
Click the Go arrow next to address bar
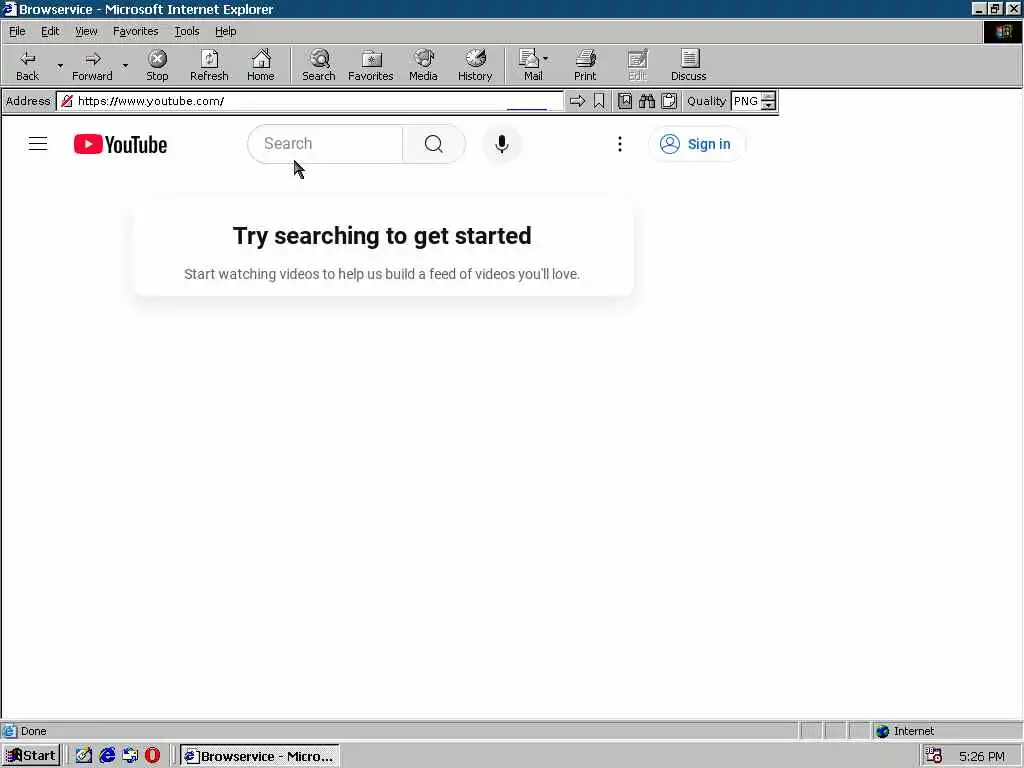pyautogui.click(x=577, y=101)
